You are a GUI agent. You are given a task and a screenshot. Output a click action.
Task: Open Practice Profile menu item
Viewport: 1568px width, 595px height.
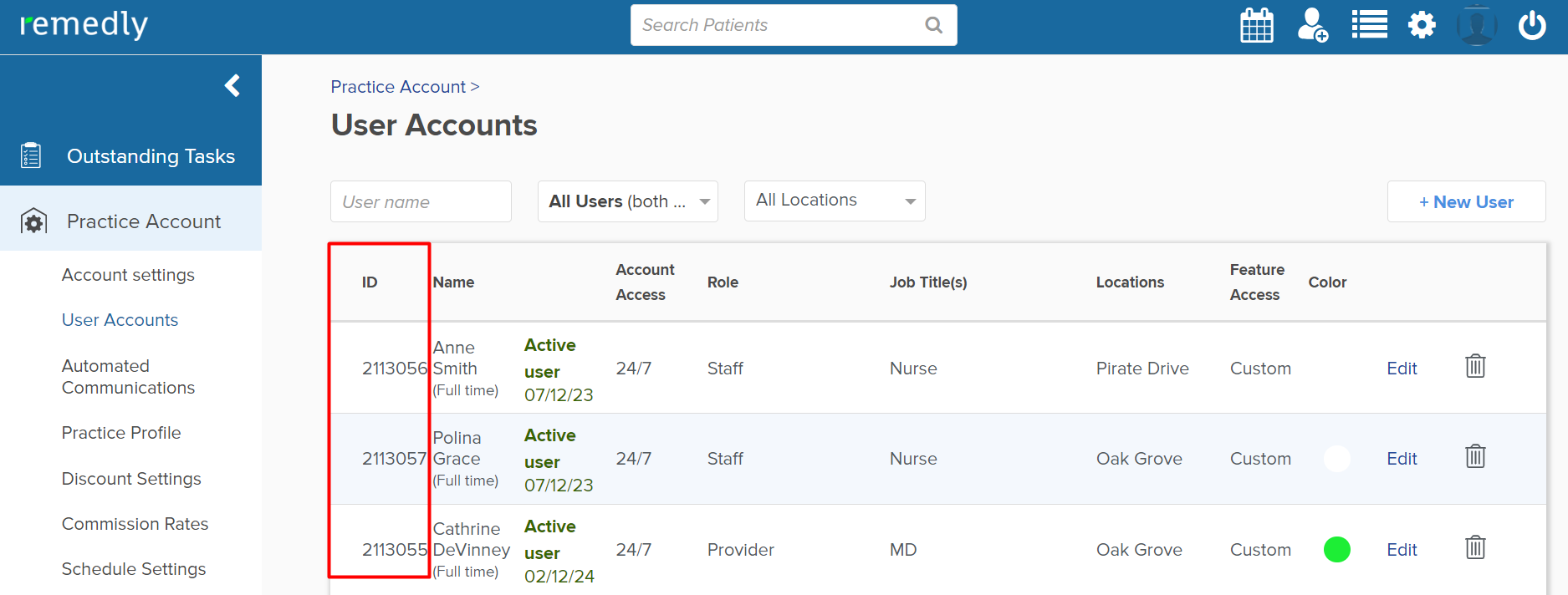[x=121, y=433]
